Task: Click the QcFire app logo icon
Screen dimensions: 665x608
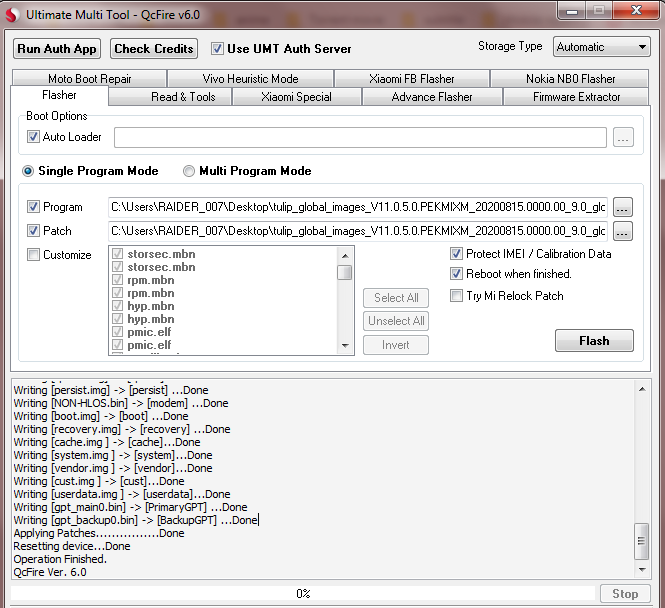Action: click(12, 15)
